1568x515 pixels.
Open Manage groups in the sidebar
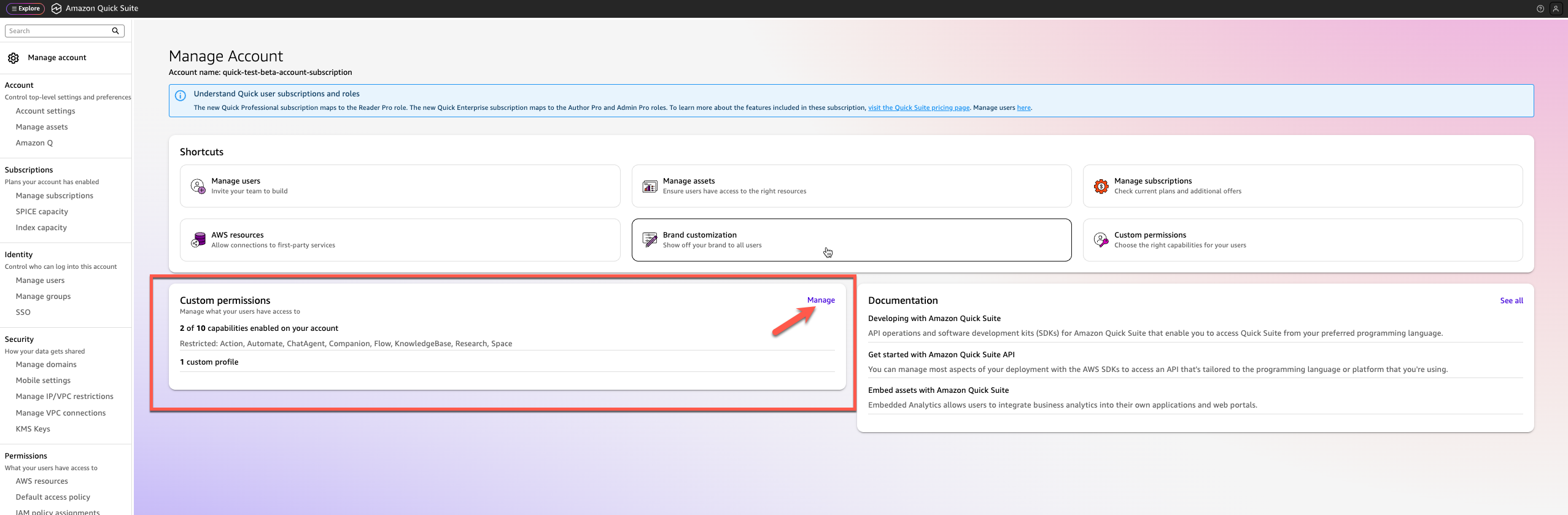pyautogui.click(x=43, y=296)
